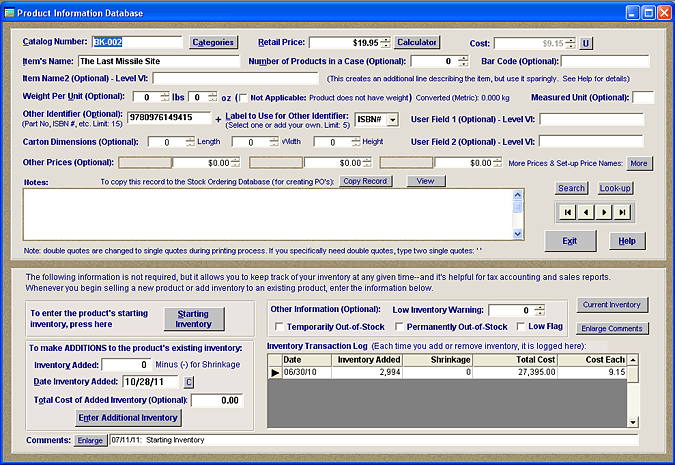Click the Item's Name text field
675x465 pixels.
click(x=160, y=62)
